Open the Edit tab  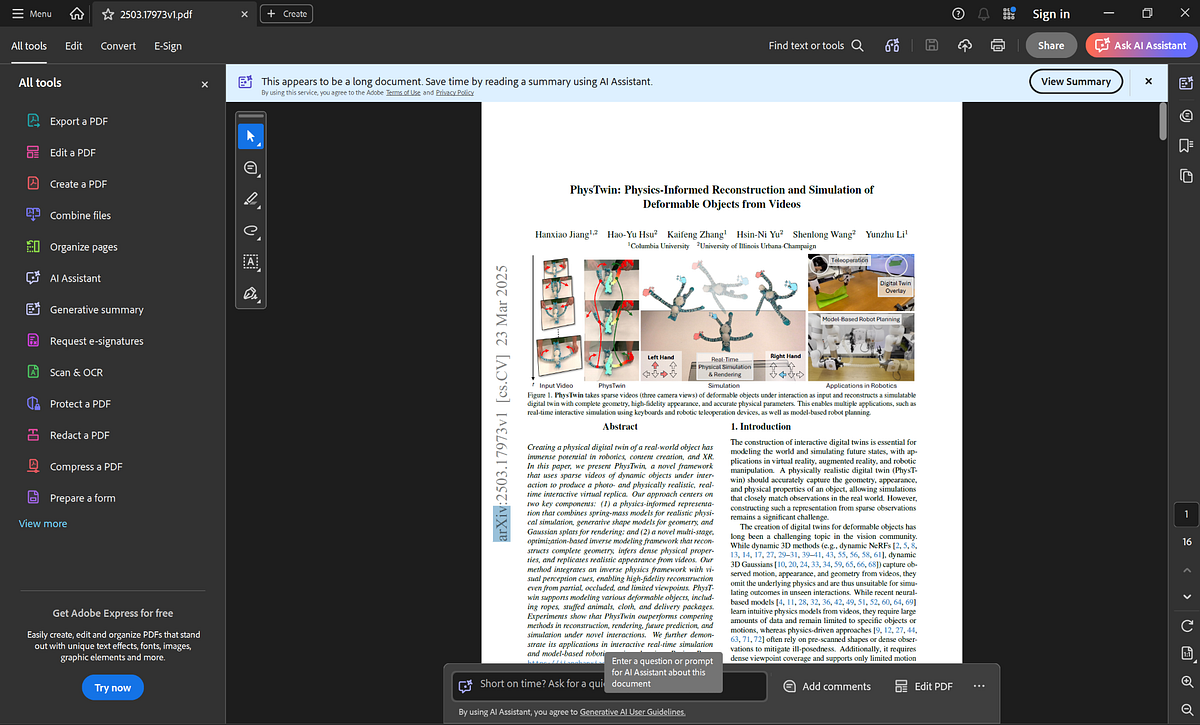point(74,46)
